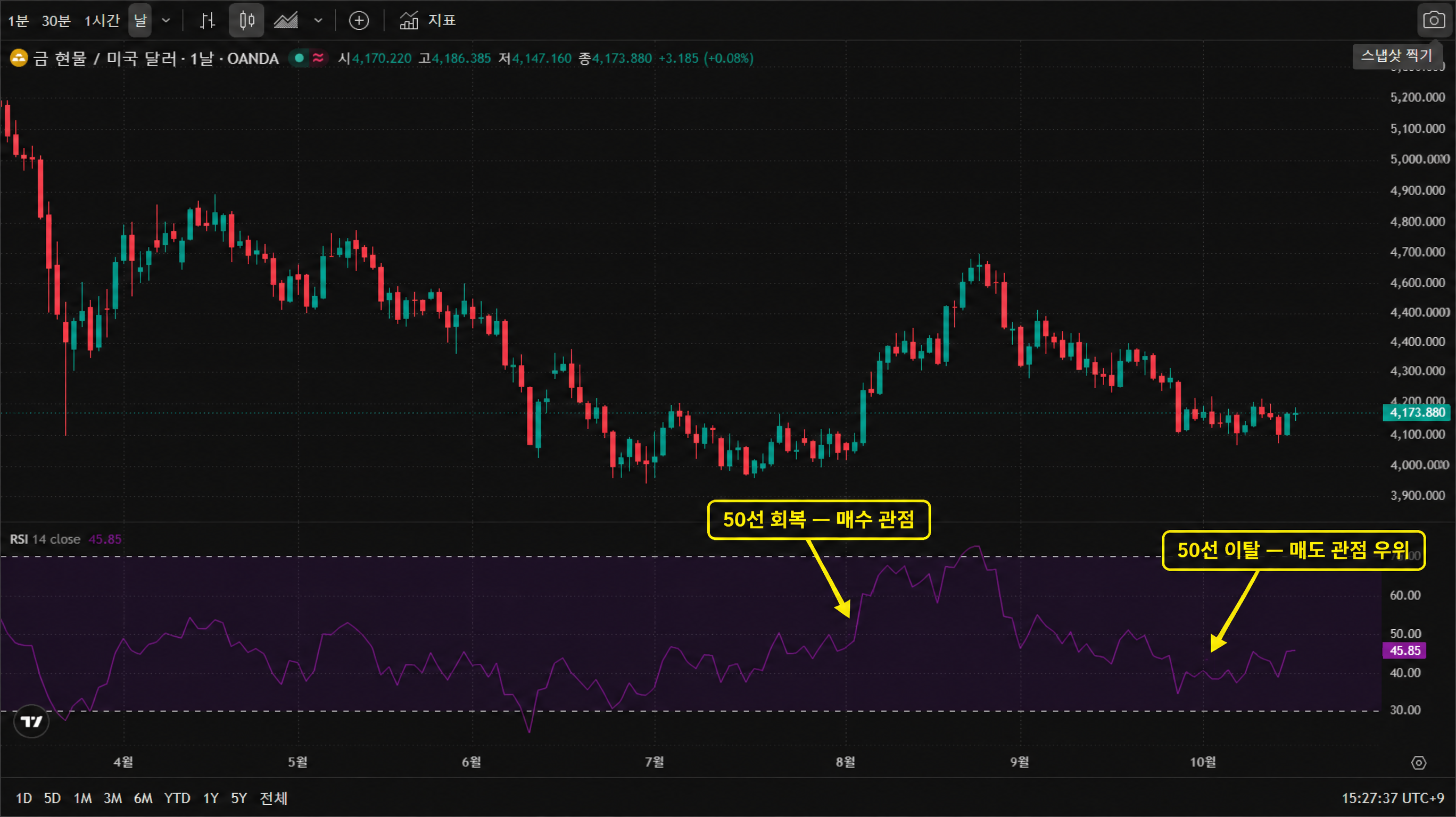The width and height of the screenshot is (1456, 817).
Task: Set range to 3M
Action: pyautogui.click(x=112, y=798)
